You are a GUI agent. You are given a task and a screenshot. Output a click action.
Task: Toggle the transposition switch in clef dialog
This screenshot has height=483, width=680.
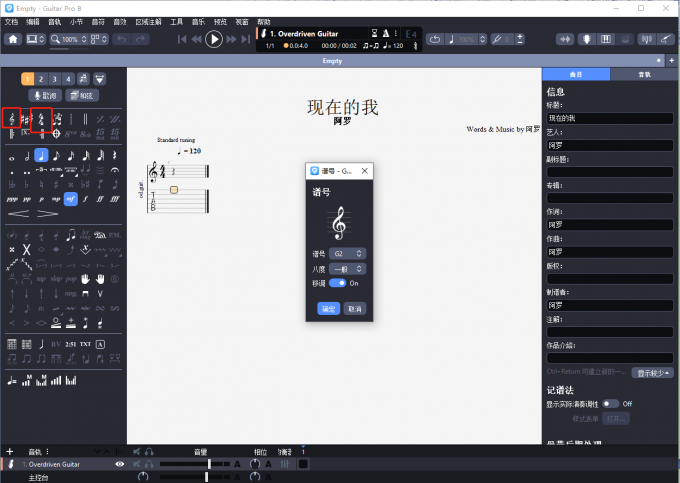[337, 283]
